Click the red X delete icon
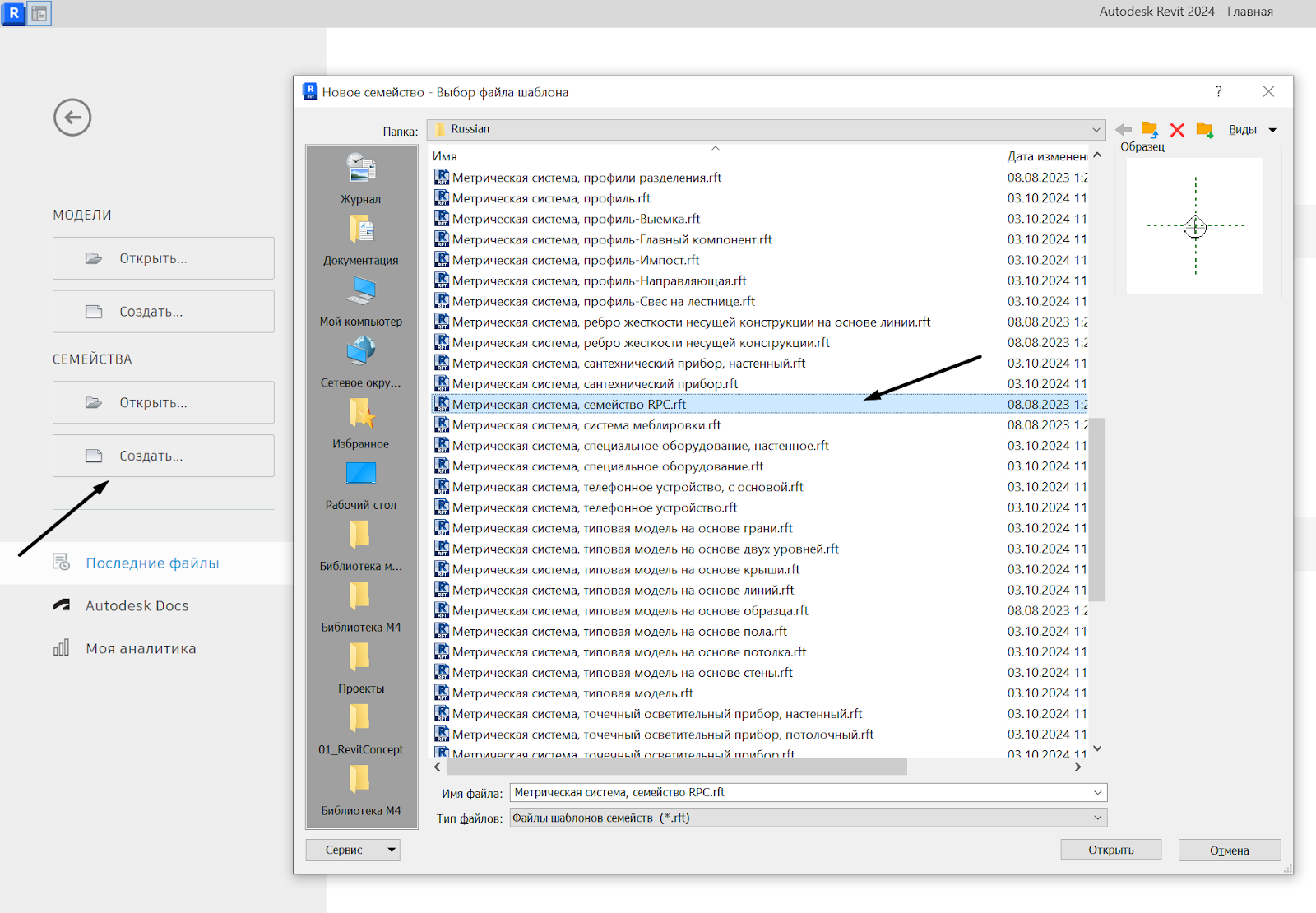 tap(1177, 130)
